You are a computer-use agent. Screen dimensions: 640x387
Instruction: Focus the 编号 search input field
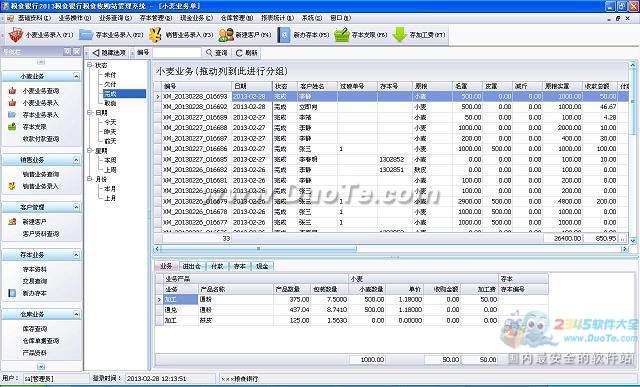[x=177, y=53]
